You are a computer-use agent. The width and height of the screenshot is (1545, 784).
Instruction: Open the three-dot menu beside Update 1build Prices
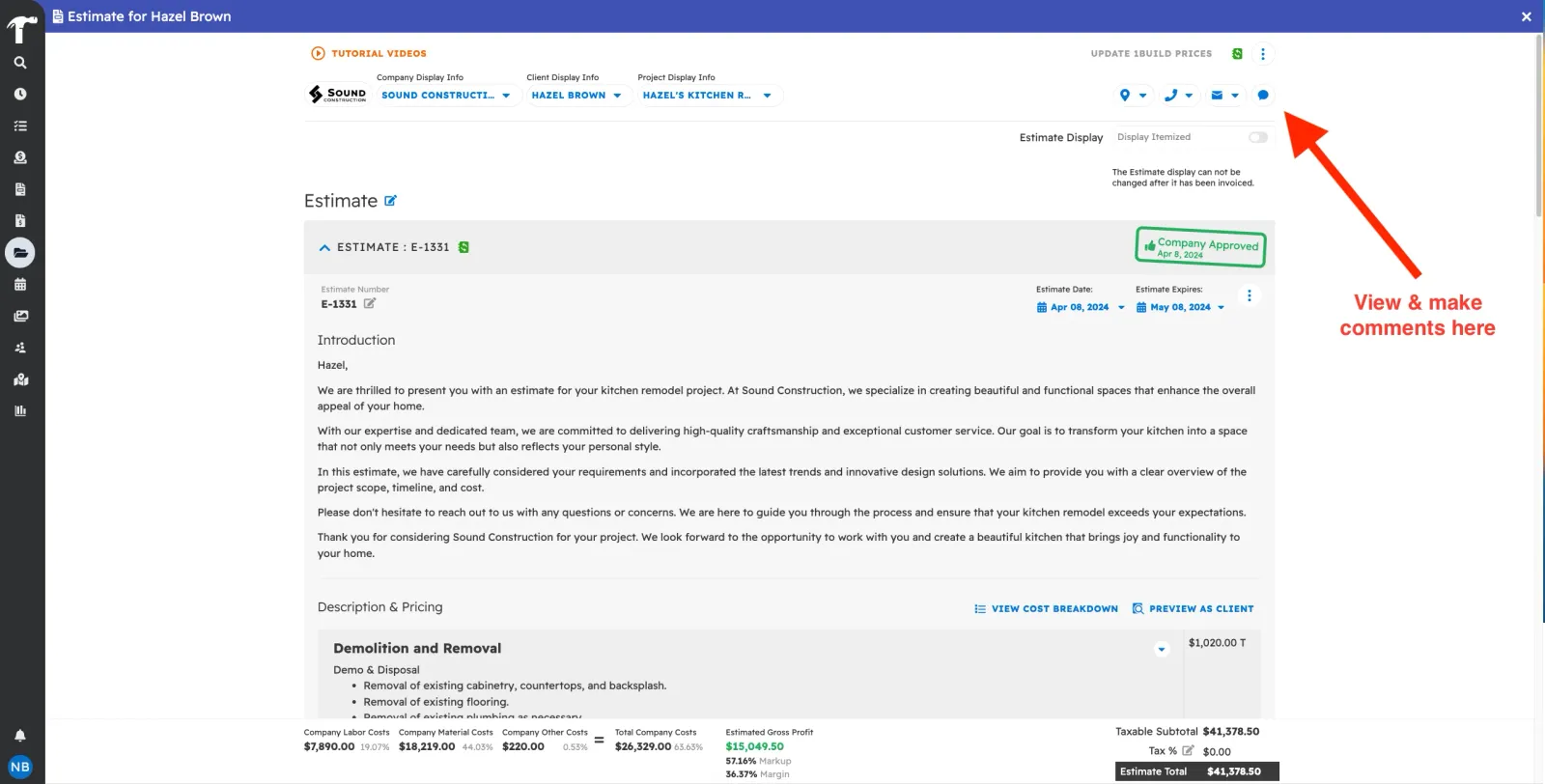pyautogui.click(x=1263, y=54)
